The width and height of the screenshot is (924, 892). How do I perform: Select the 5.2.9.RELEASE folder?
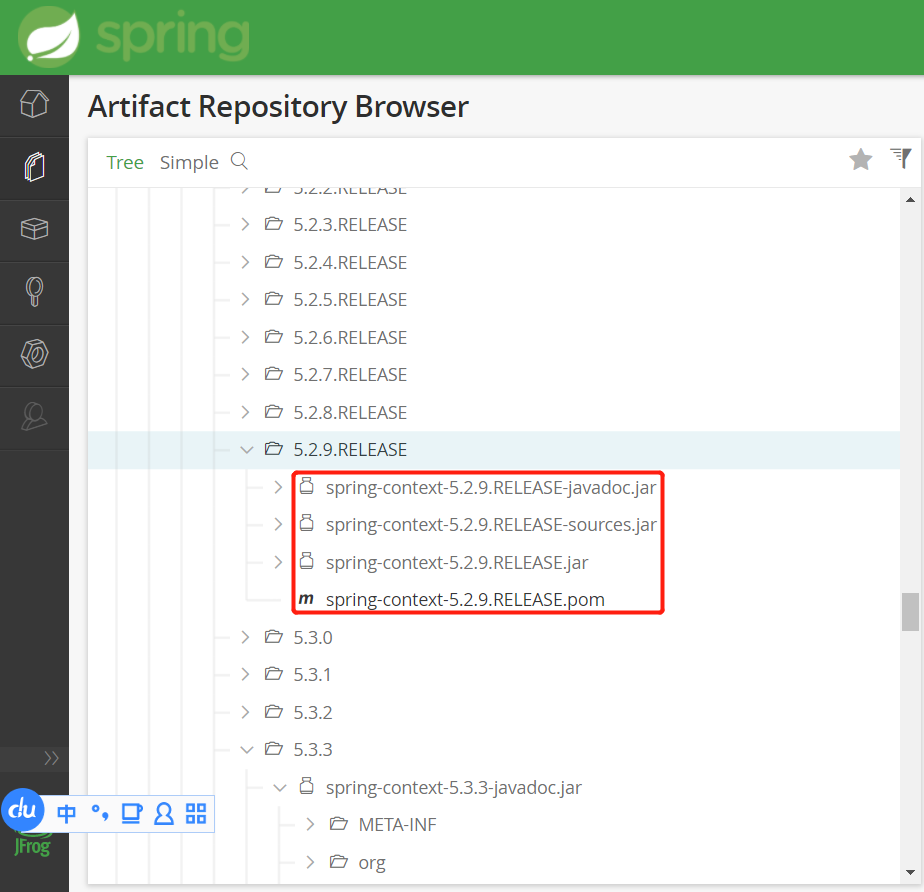(x=350, y=450)
